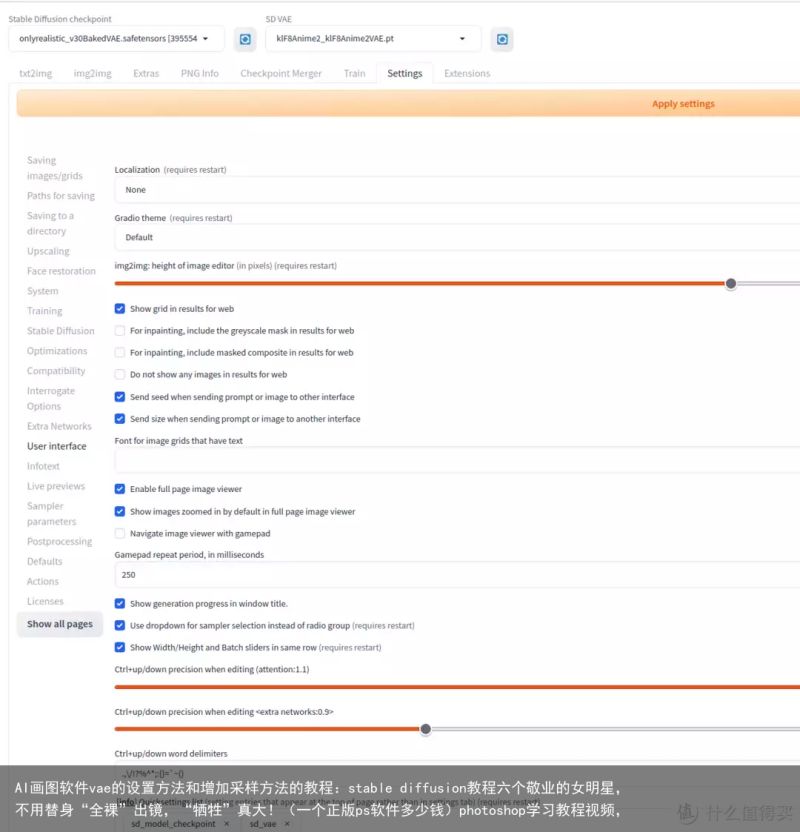
Task: Open Paths for saving settings page
Action: coord(61,196)
